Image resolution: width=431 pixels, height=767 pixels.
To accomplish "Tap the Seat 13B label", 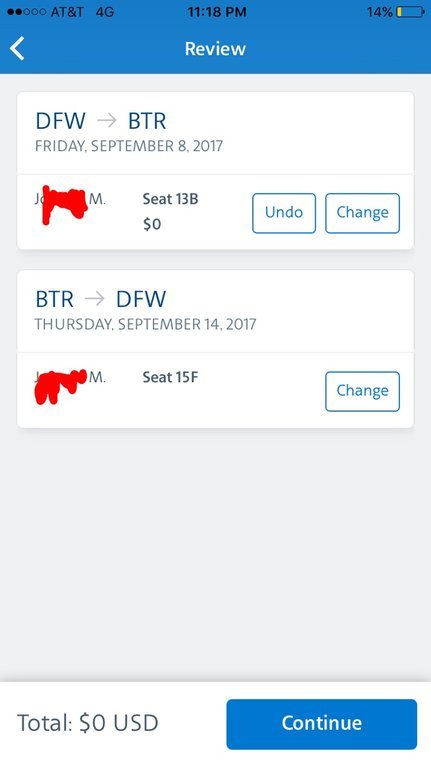I will 170,199.
